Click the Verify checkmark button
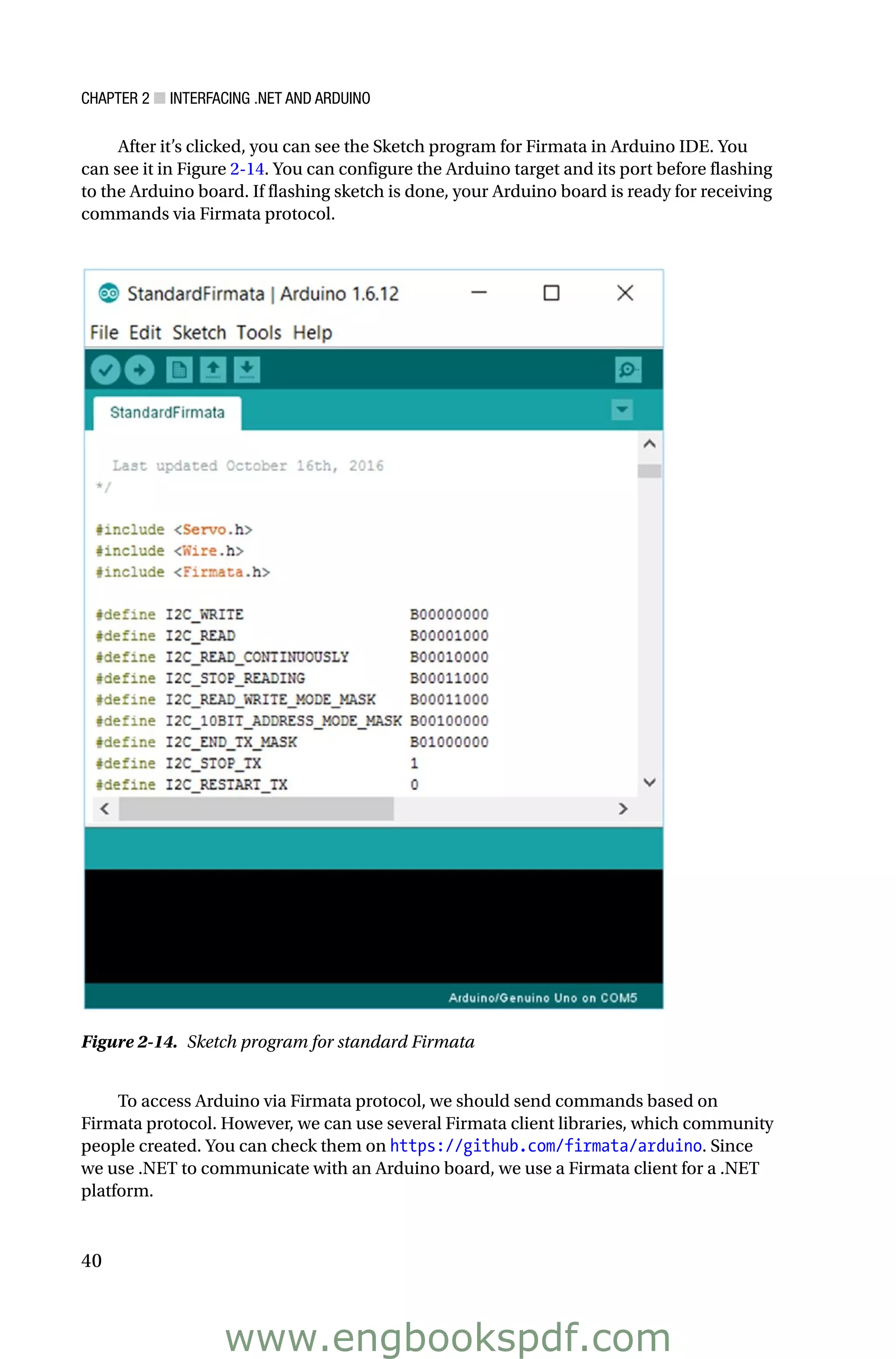The image size is (896, 1359). point(105,370)
